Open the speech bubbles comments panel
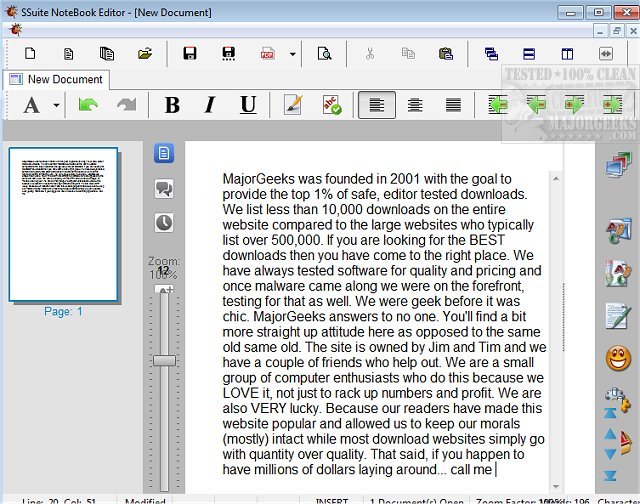 pos(164,189)
